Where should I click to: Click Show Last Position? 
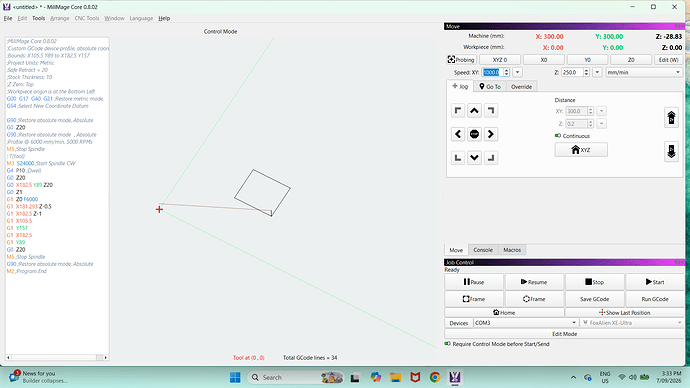tap(624, 312)
